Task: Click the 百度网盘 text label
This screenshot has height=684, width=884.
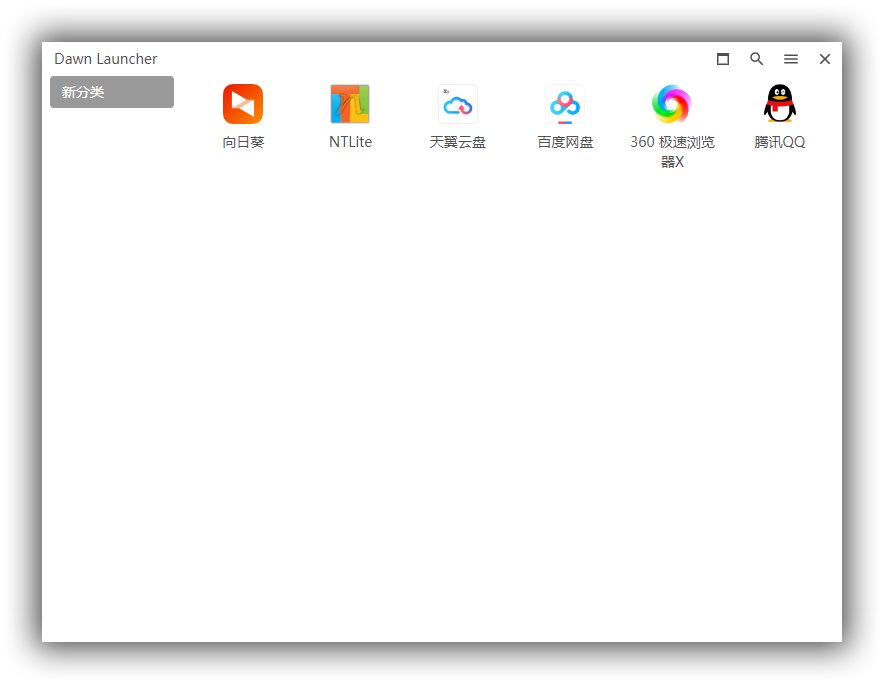Action: pos(565,142)
